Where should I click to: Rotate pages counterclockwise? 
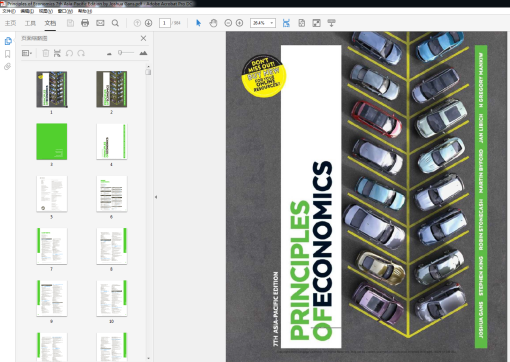[69, 53]
